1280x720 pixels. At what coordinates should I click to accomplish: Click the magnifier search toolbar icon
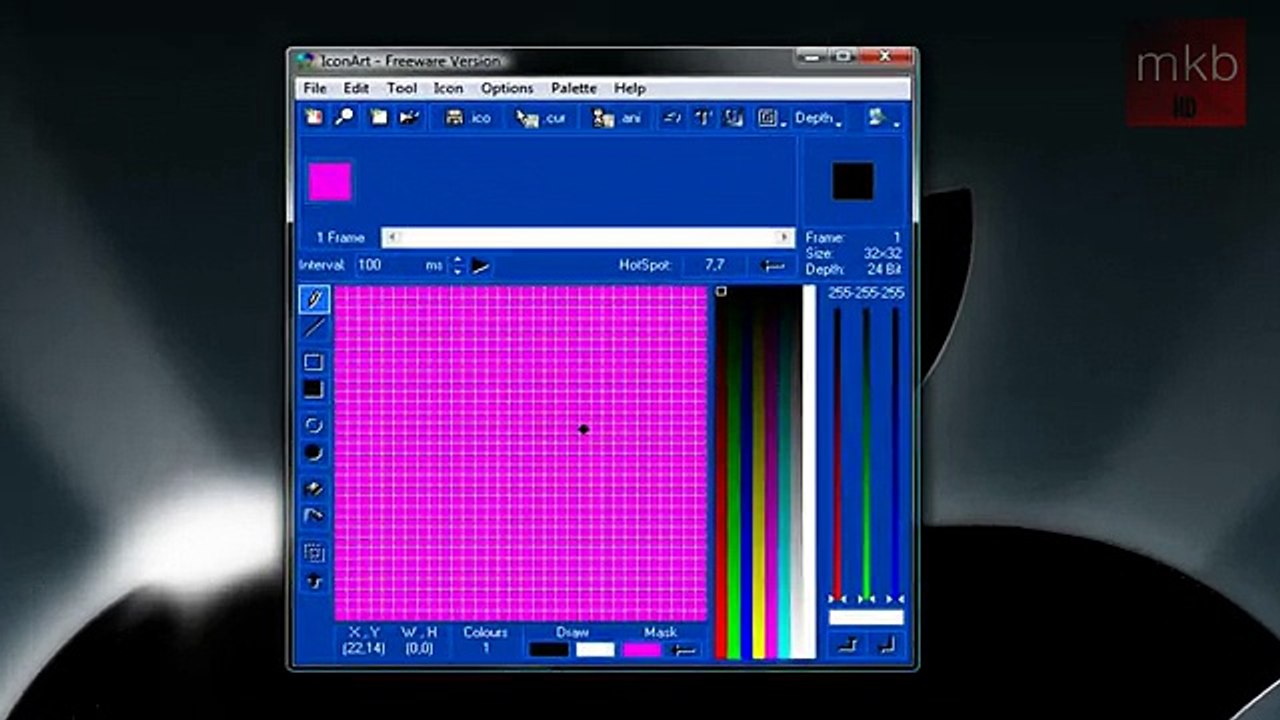[x=344, y=118]
